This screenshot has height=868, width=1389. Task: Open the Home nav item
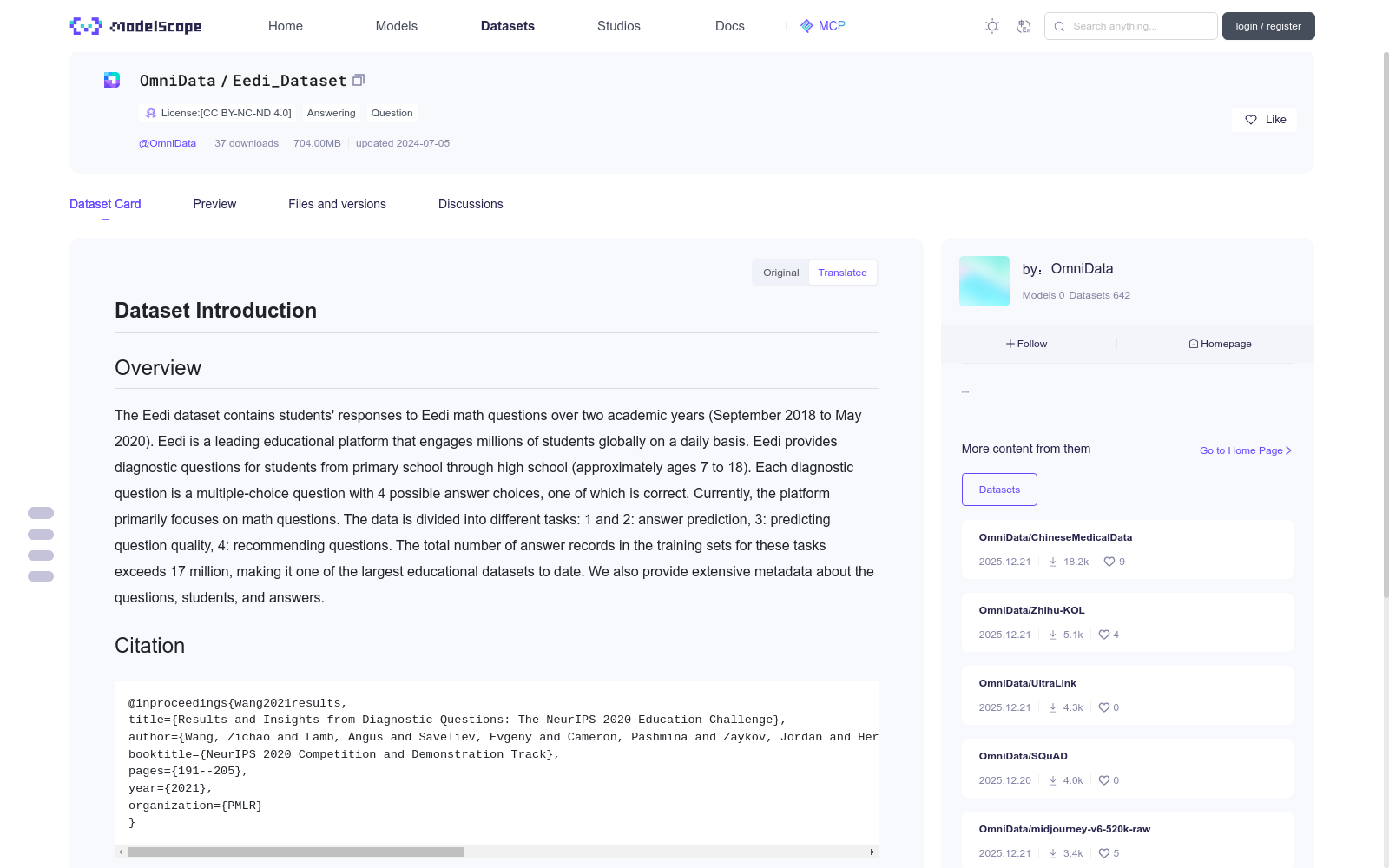pyautogui.click(x=286, y=26)
